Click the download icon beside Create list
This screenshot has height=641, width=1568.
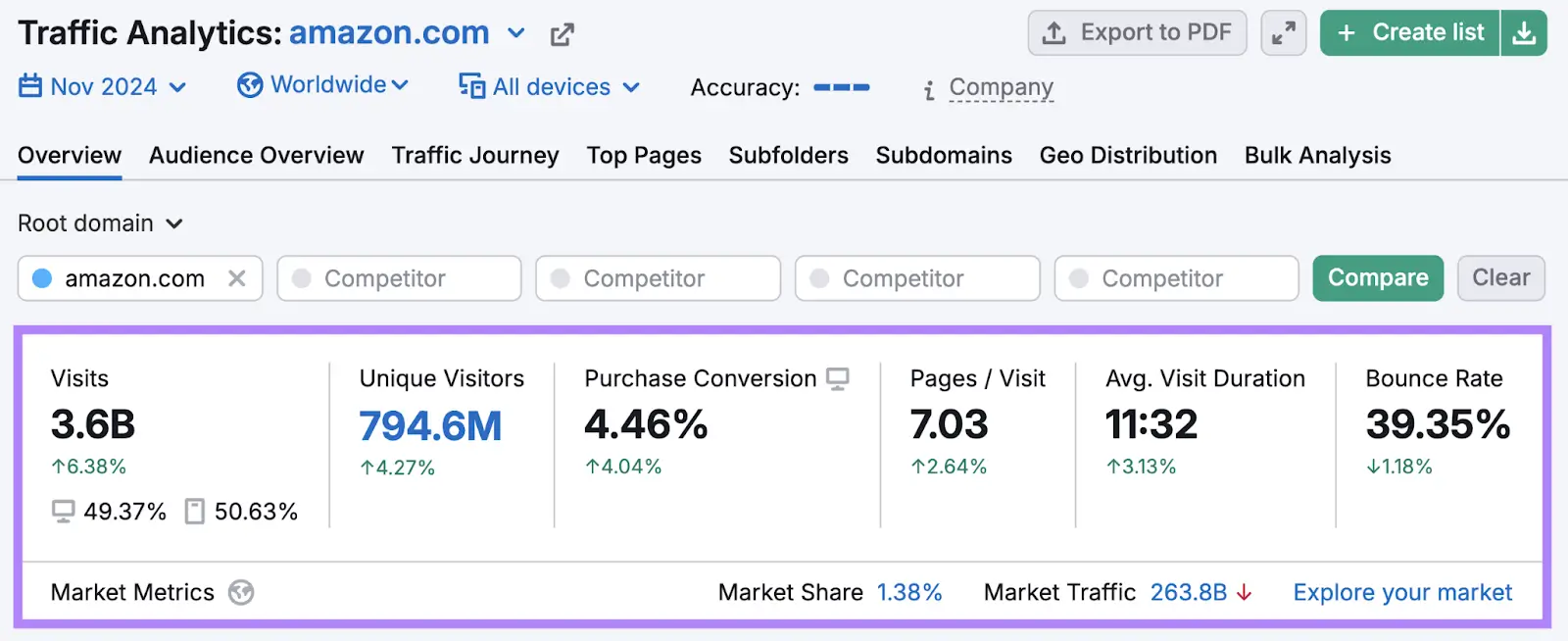[x=1524, y=33]
